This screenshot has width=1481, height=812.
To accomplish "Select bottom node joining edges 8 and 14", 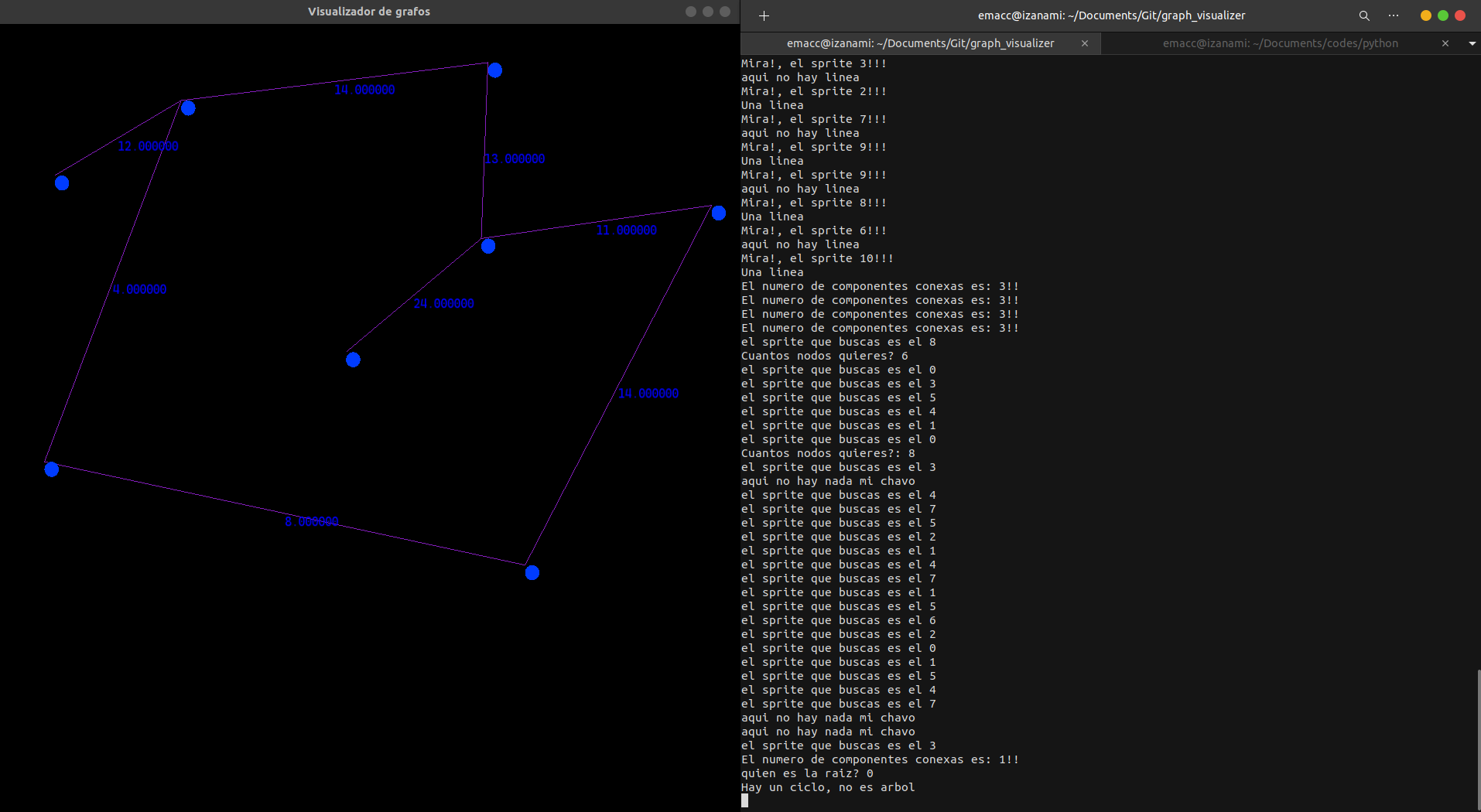I will (532, 573).
